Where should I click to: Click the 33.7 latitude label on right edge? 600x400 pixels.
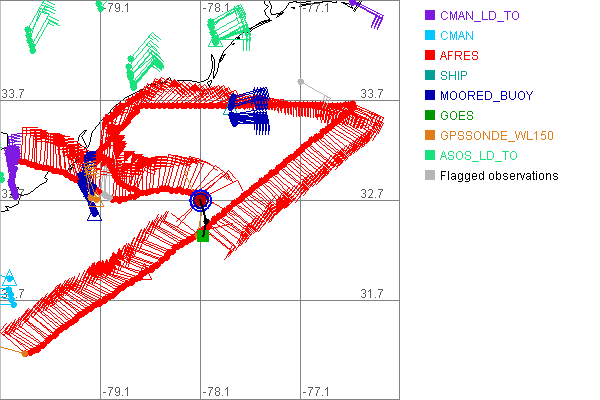(372, 93)
